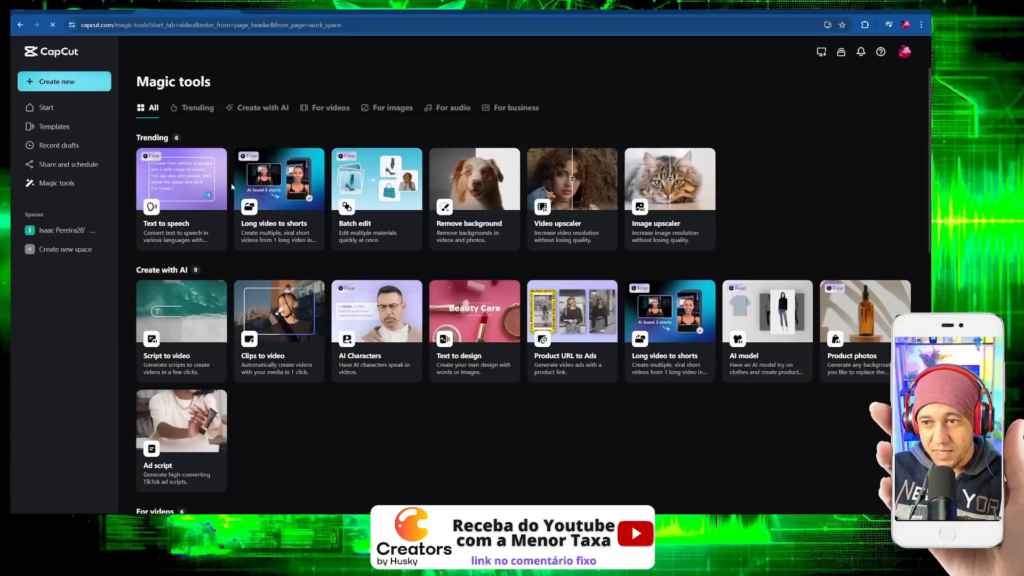Open the Remove background tool card
Image resolution: width=1024 pixels, height=576 pixels.
point(474,198)
